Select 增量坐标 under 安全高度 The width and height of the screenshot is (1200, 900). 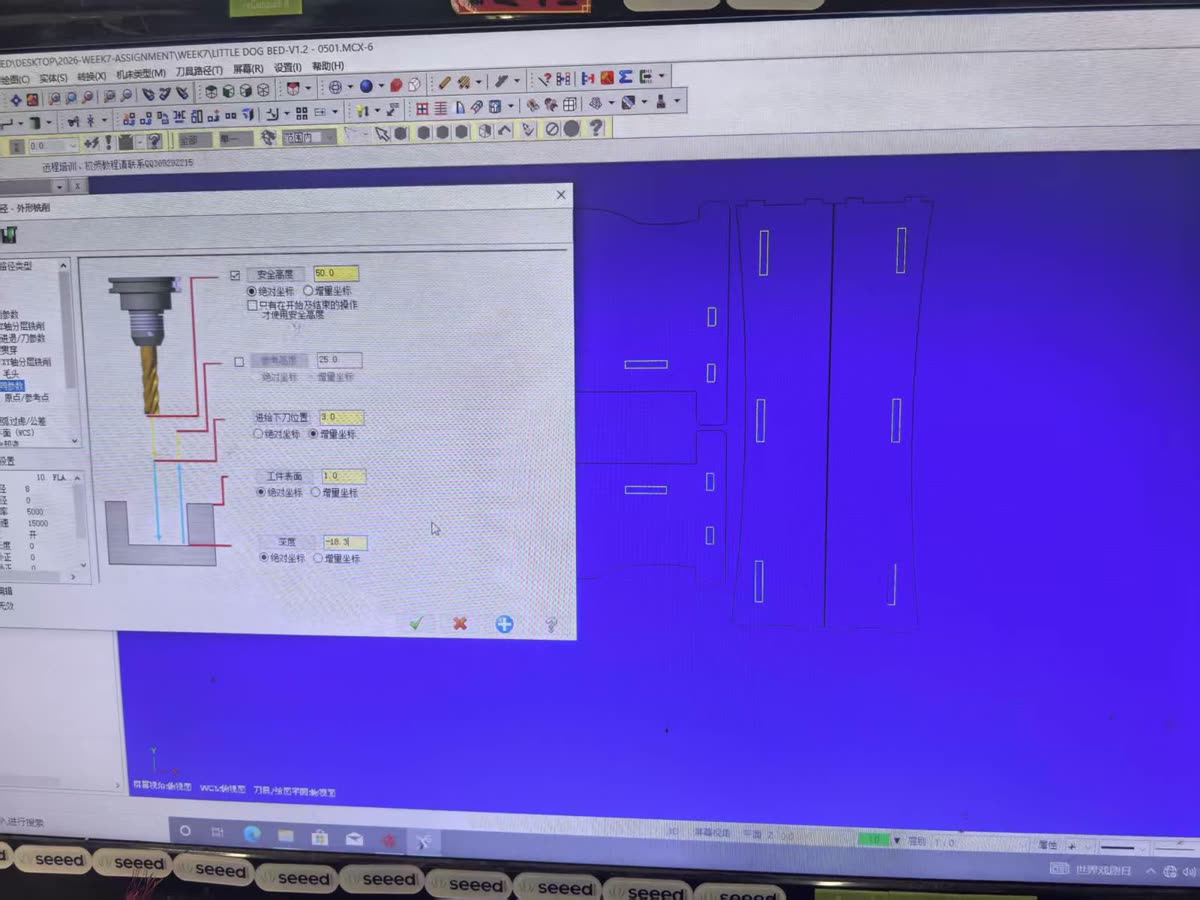point(308,290)
